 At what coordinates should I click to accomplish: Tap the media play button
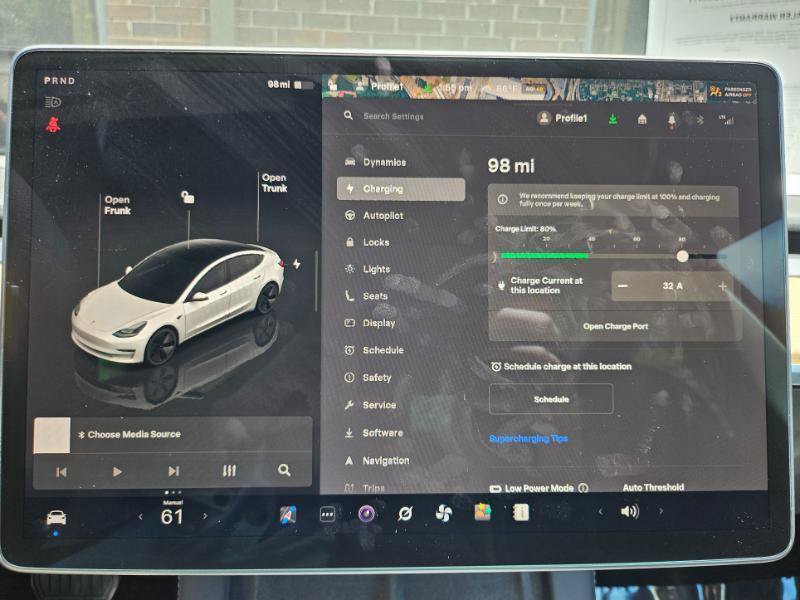coord(117,472)
